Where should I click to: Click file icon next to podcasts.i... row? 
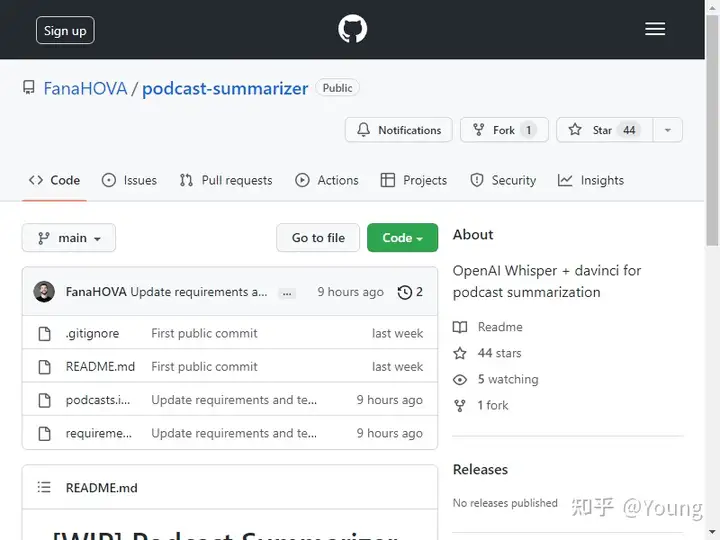click(45, 400)
